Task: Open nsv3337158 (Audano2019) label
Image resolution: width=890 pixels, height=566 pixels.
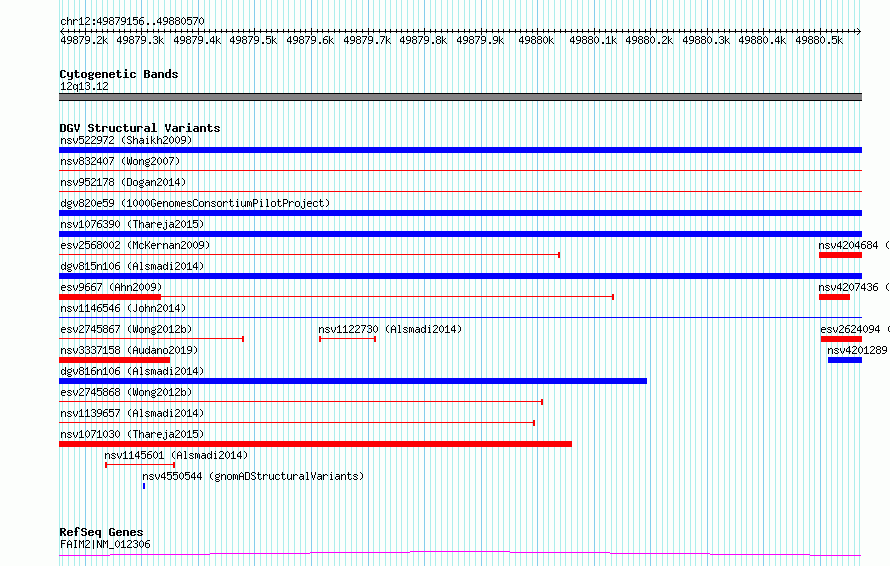Action: 129,350
